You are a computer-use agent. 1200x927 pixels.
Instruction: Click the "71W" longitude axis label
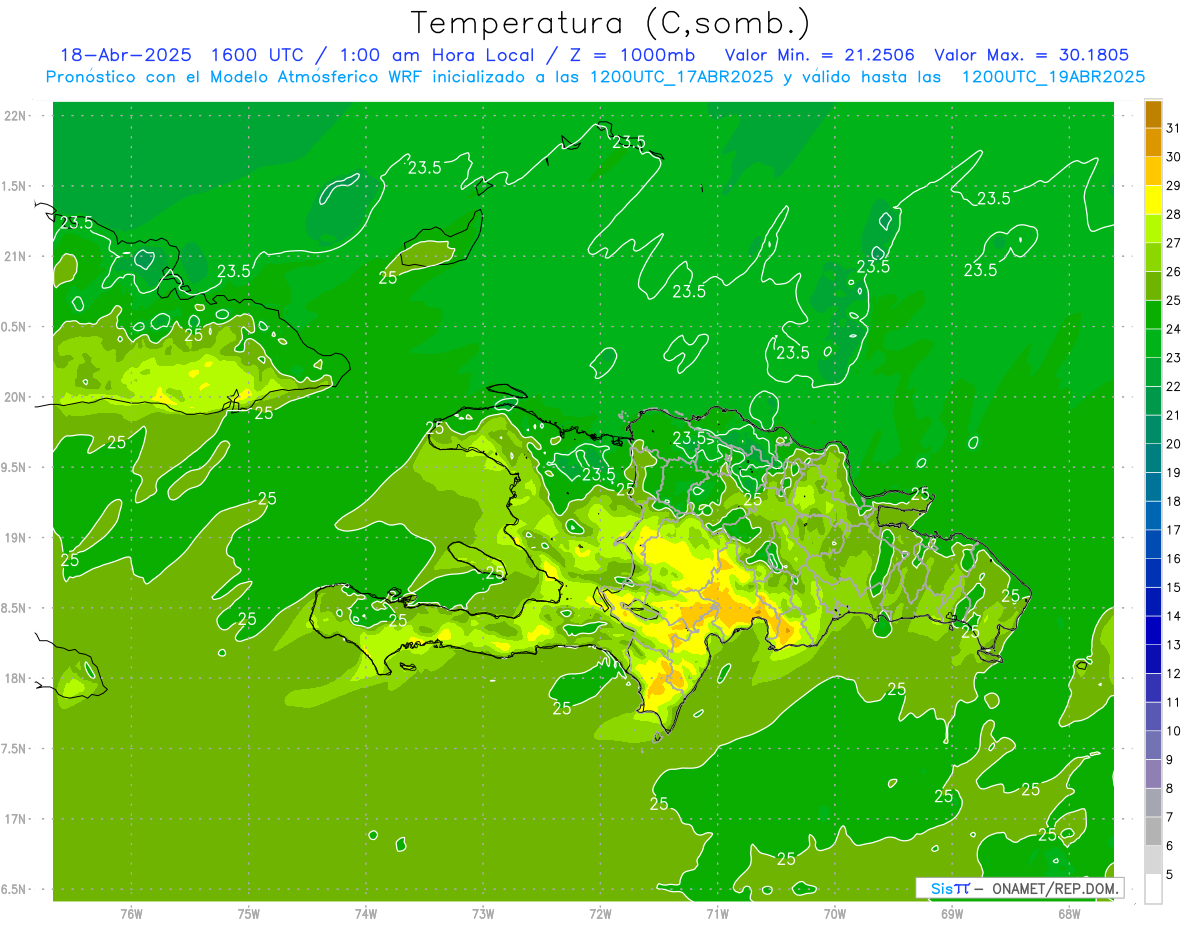[x=717, y=914]
